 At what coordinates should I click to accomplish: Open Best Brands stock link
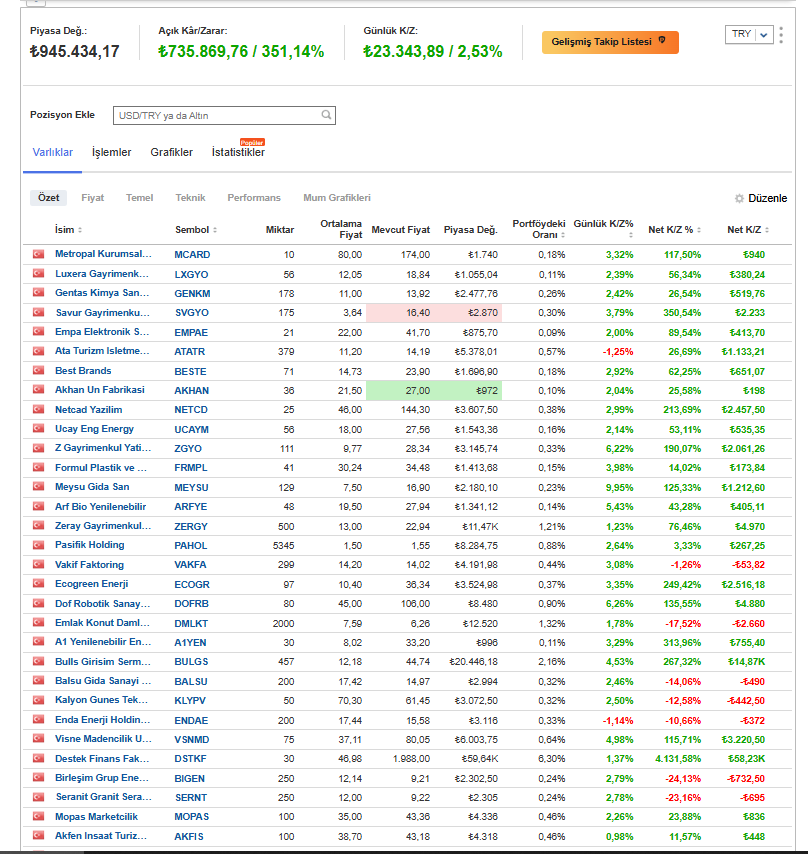tap(83, 371)
